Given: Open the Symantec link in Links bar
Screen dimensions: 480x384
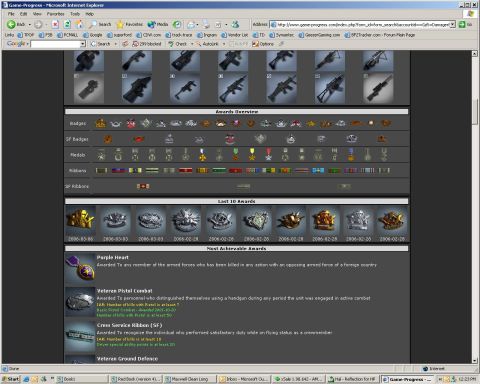Looking at the screenshot, I should click(x=282, y=35).
